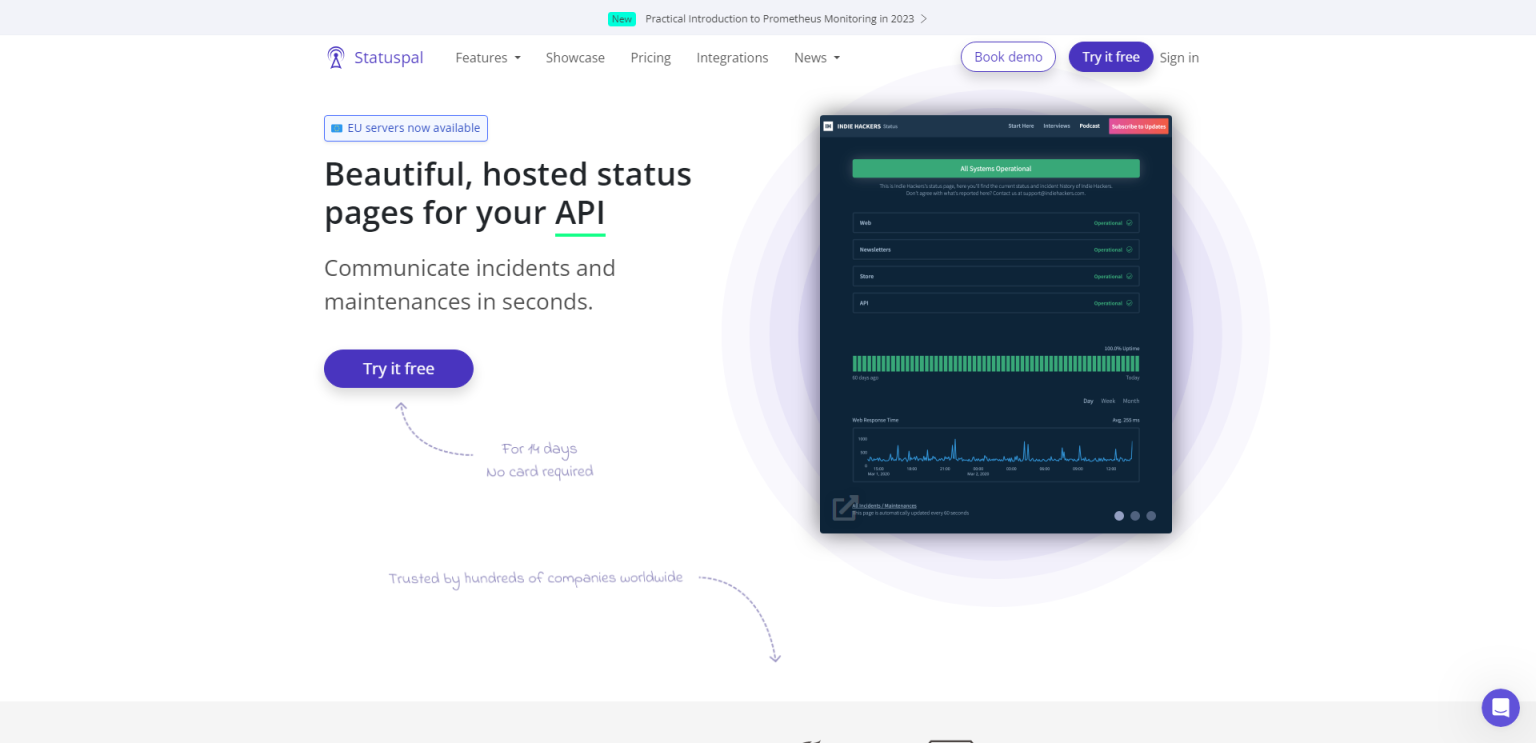The width and height of the screenshot is (1536, 743).
Task: Click the Indie Hackers square logo icon
Action: coord(829,125)
